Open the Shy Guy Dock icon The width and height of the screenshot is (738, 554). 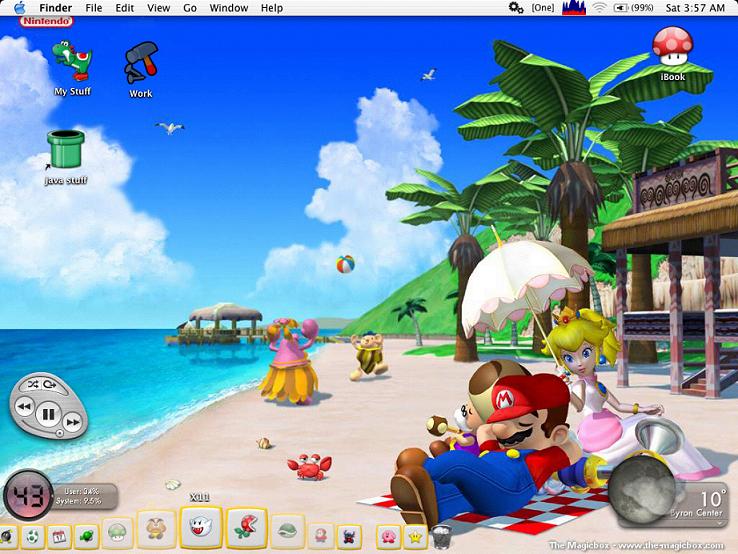tap(321, 536)
